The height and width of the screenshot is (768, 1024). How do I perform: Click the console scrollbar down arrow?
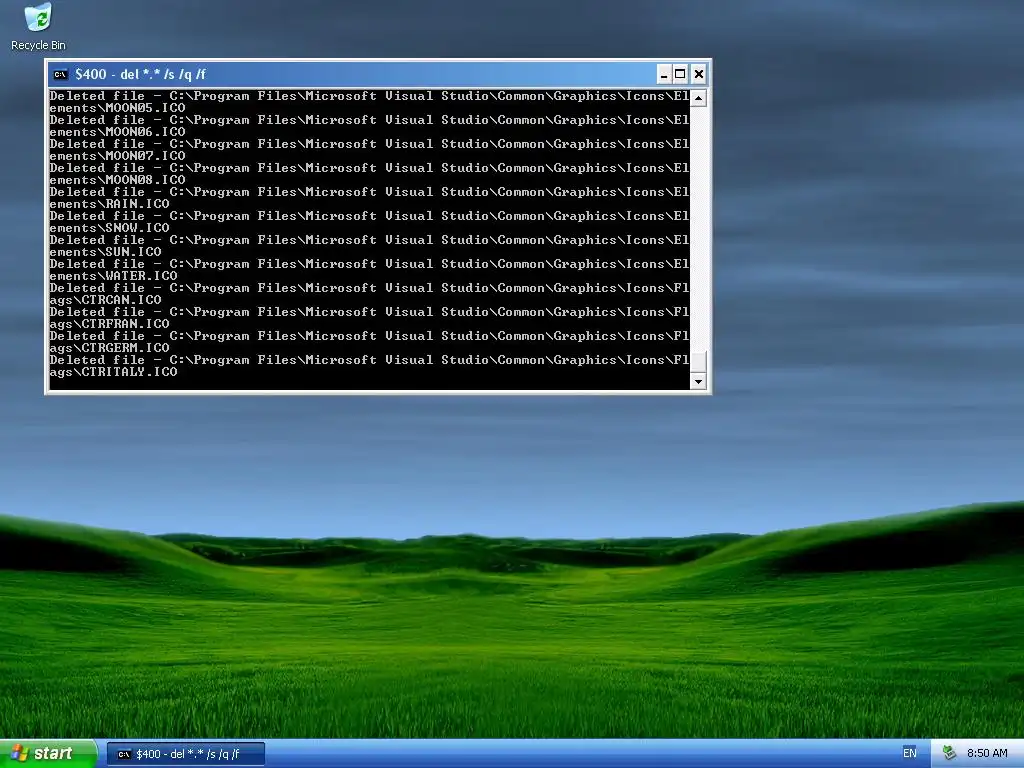point(698,381)
